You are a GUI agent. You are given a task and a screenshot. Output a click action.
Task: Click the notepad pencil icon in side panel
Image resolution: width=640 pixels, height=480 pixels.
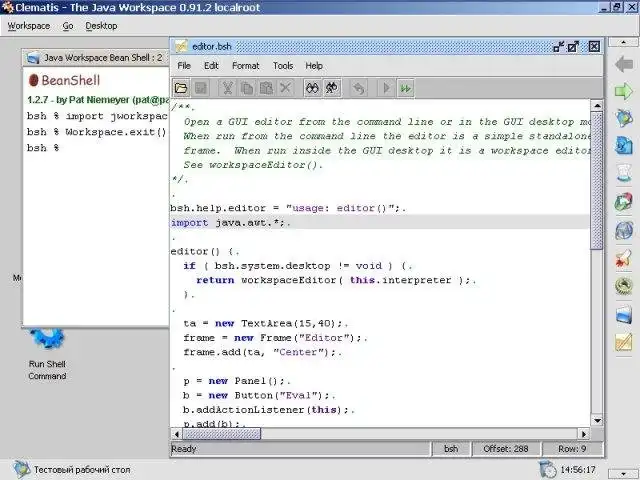pyautogui.click(x=624, y=342)
